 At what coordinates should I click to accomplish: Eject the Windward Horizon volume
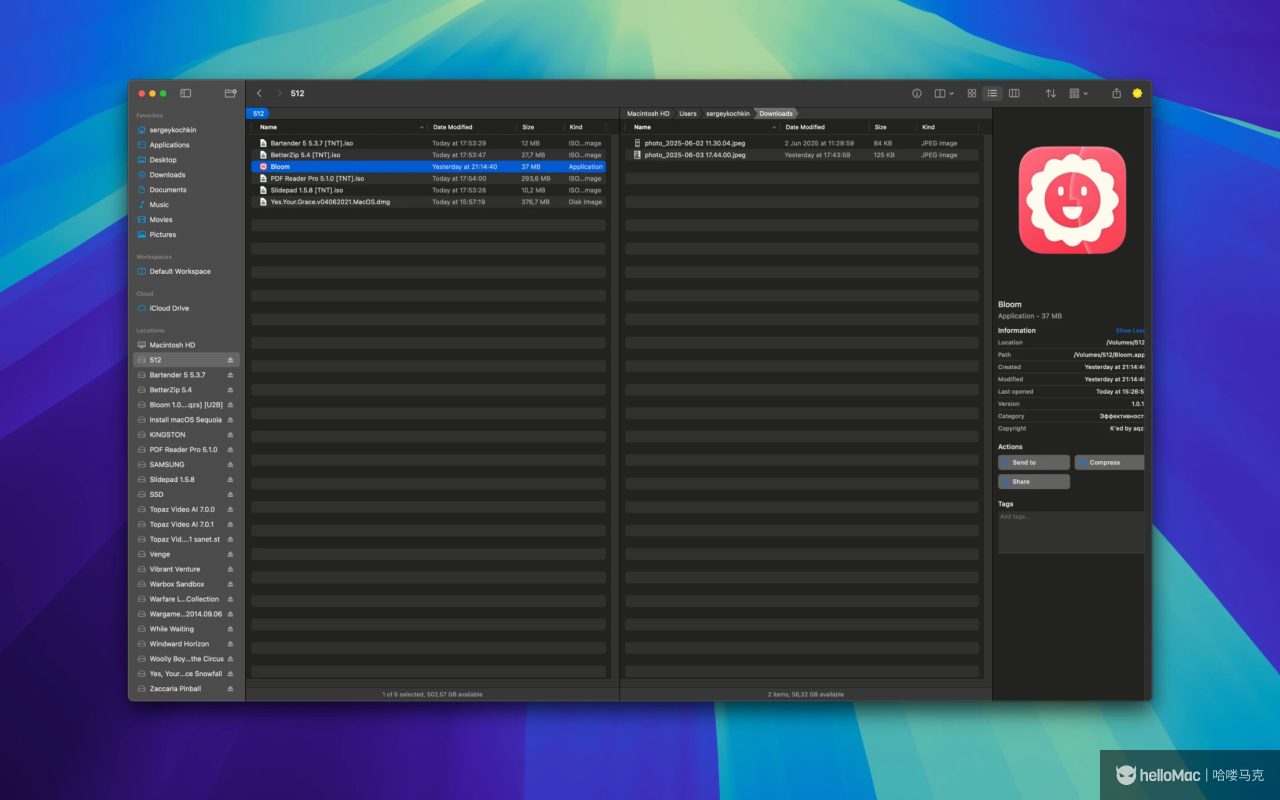(x=230, y=644)
